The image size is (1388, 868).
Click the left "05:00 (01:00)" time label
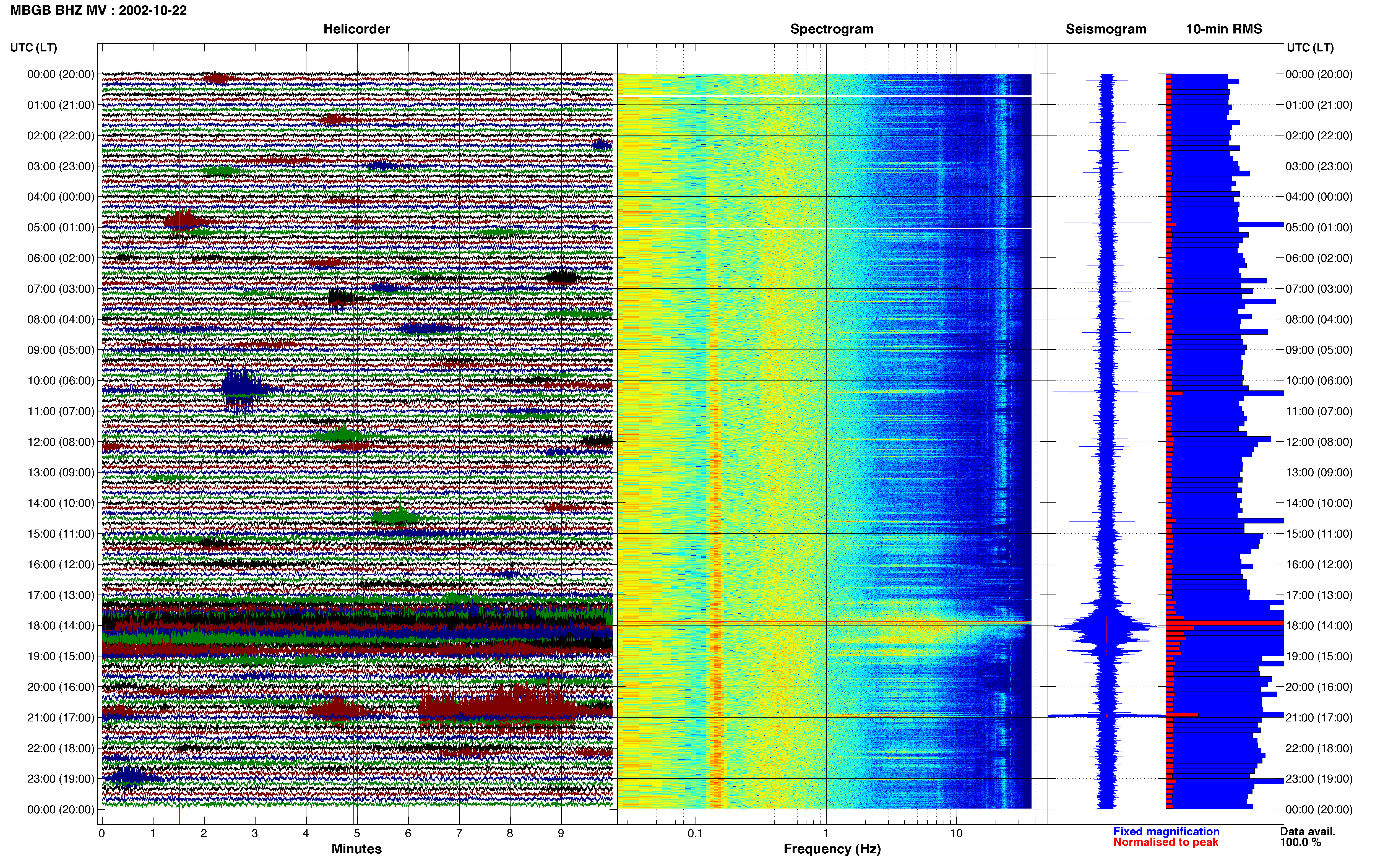point(61,227)
